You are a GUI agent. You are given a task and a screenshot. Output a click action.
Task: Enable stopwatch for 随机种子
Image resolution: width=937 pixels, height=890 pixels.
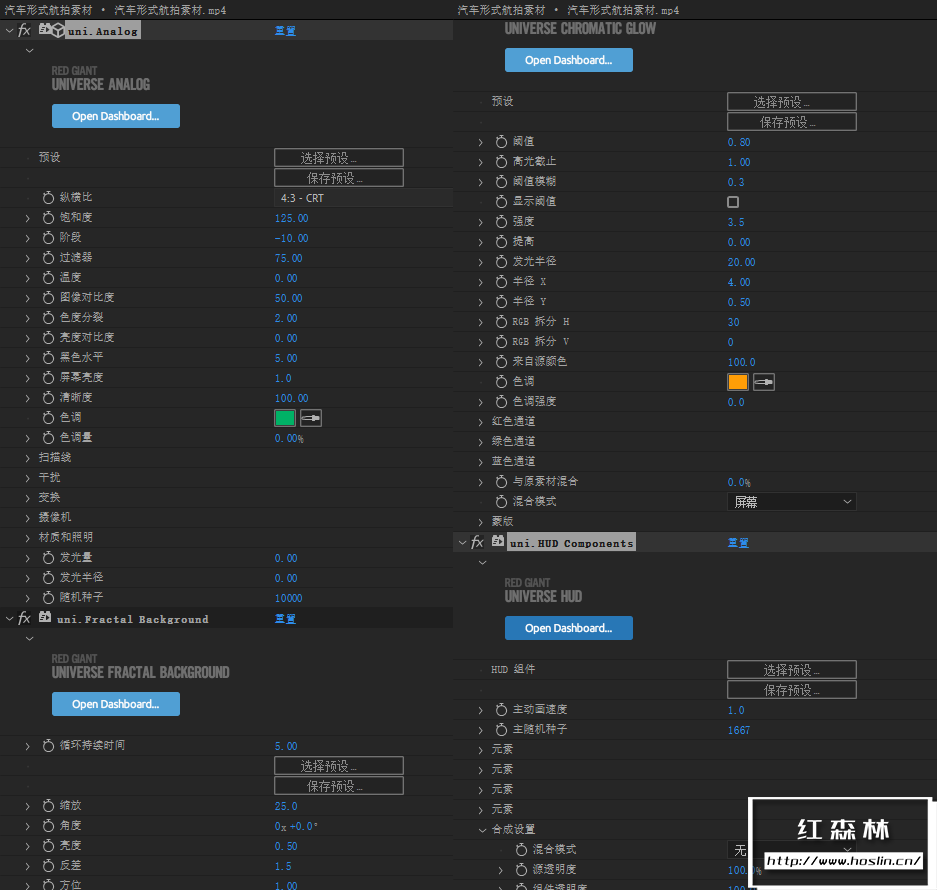[48, 597]
